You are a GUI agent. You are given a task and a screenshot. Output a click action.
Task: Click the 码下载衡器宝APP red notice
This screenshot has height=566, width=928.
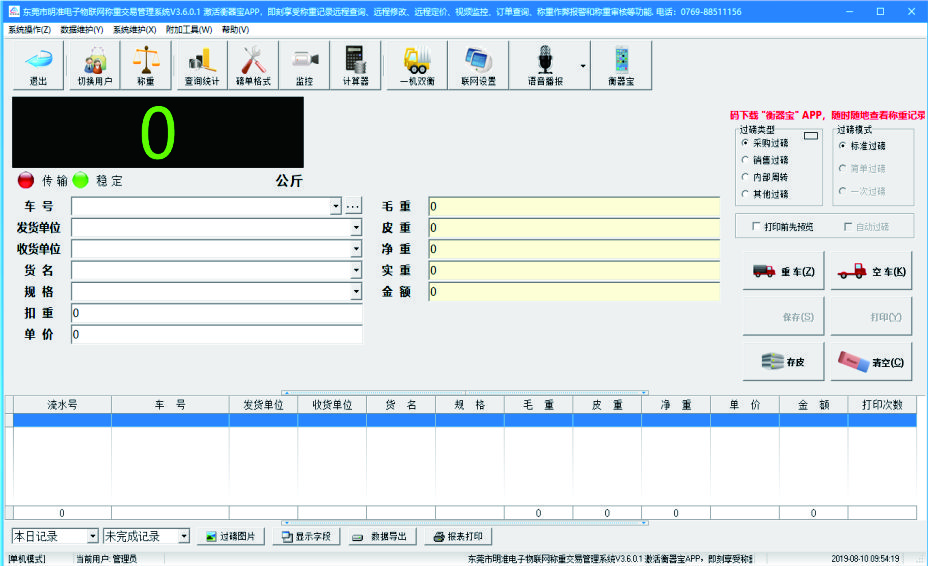pyautogui.click(x=827, y=115)
